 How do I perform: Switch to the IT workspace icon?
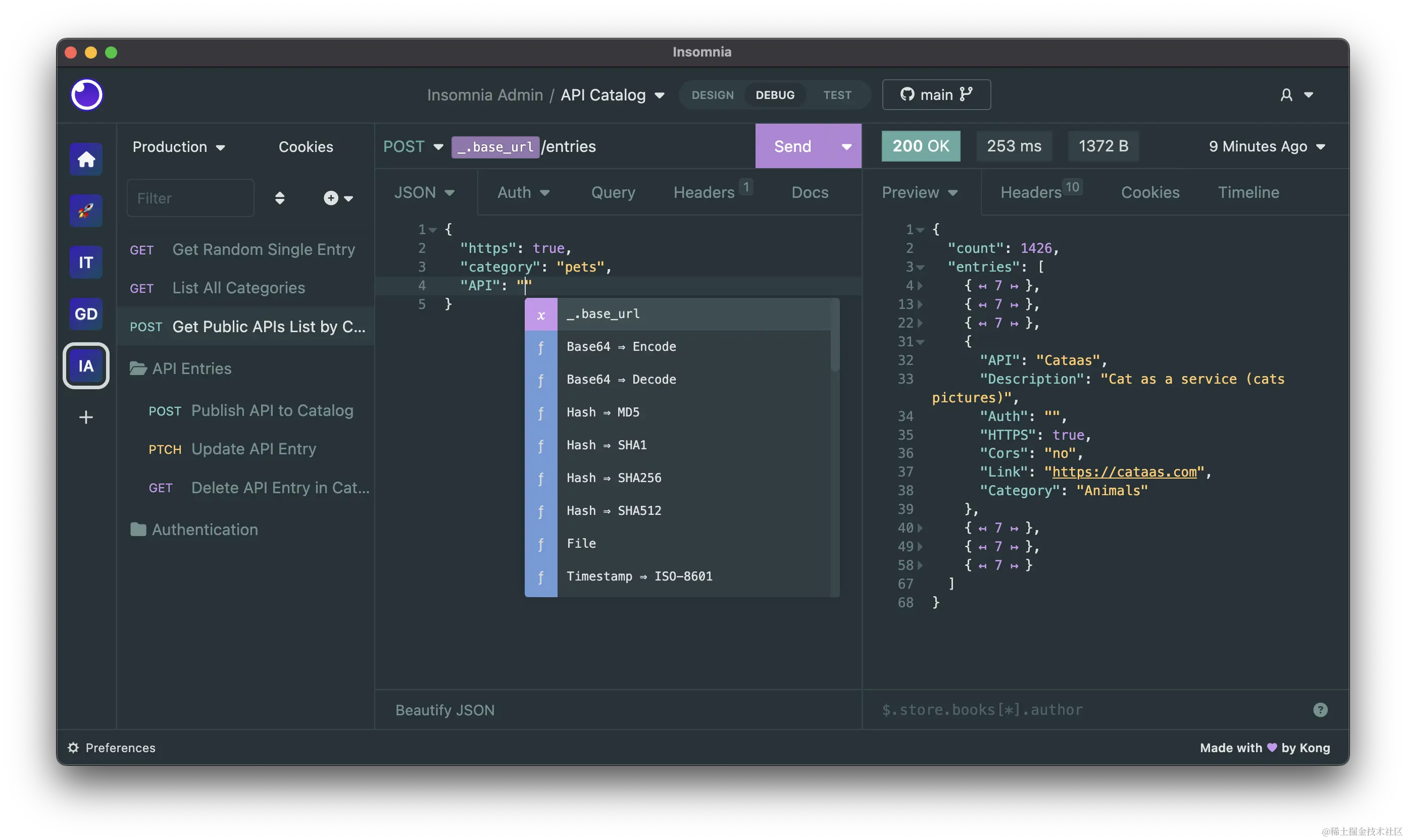[86, 262]
